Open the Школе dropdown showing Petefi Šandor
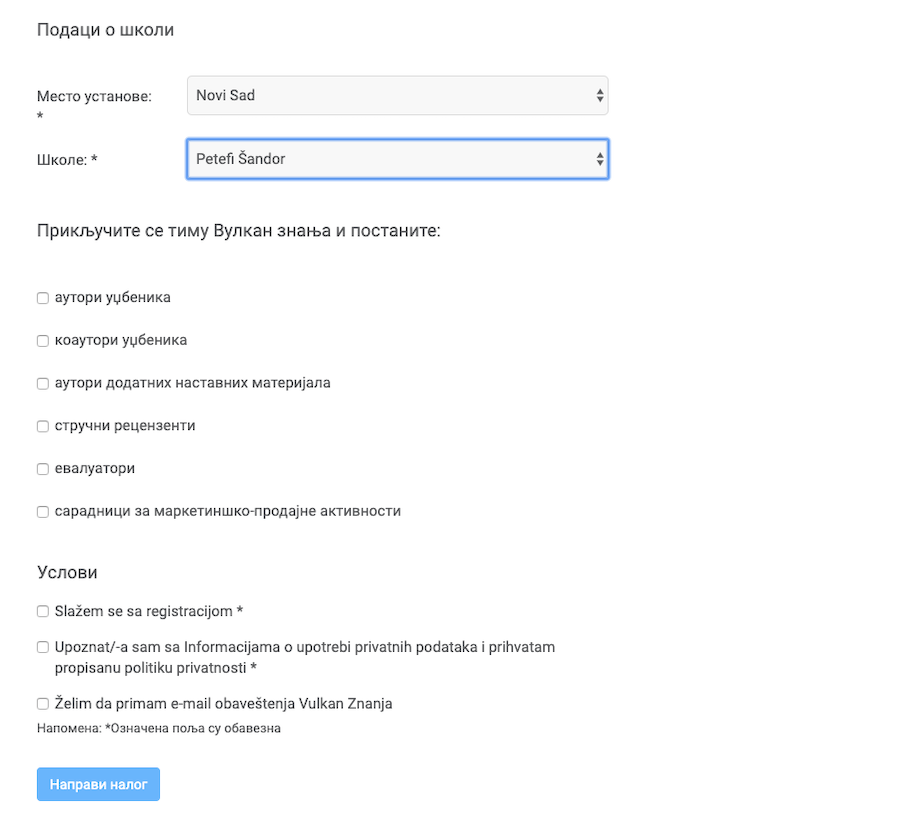 point(397,159)
